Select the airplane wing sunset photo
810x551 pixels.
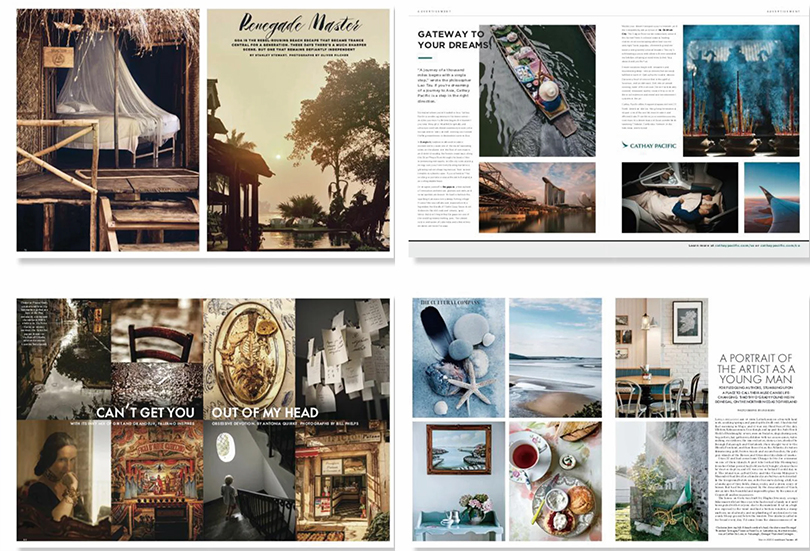pos(768,197)
